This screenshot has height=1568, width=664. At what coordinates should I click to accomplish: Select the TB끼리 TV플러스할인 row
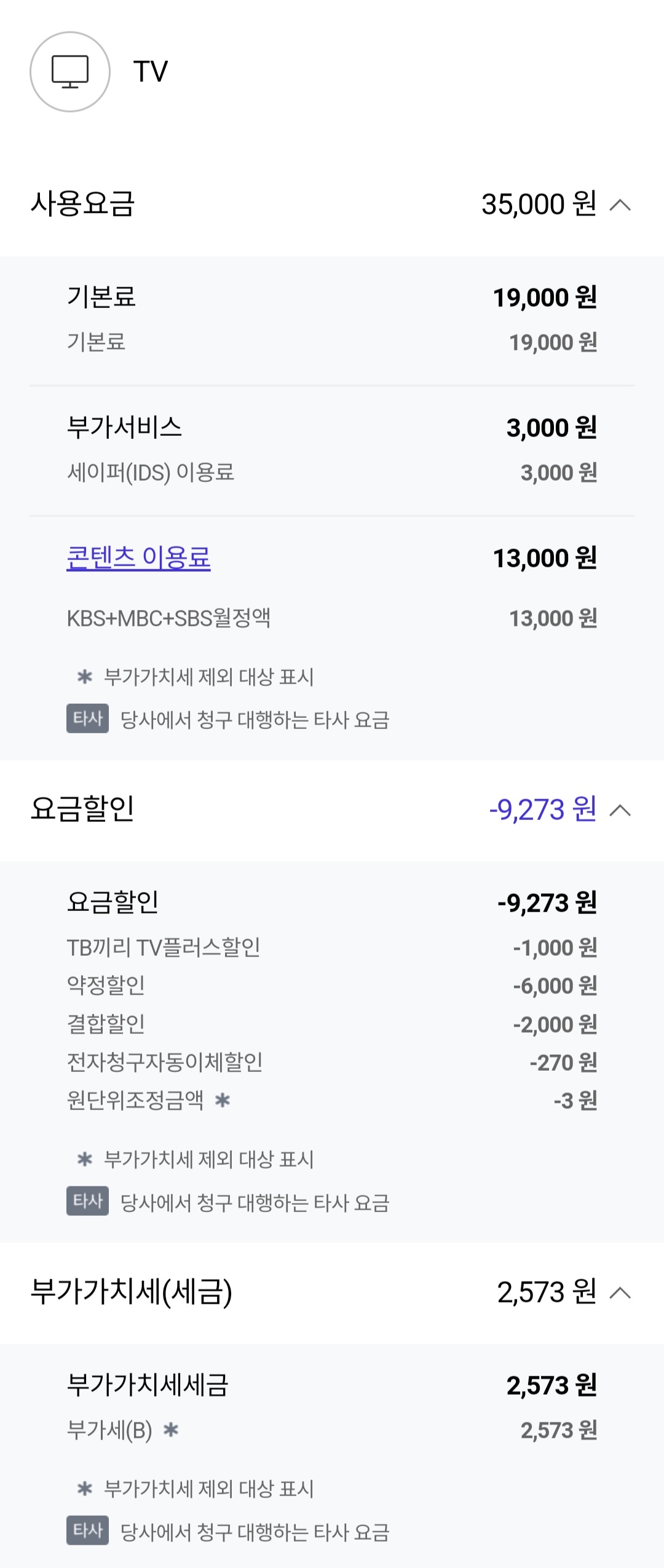164,948
